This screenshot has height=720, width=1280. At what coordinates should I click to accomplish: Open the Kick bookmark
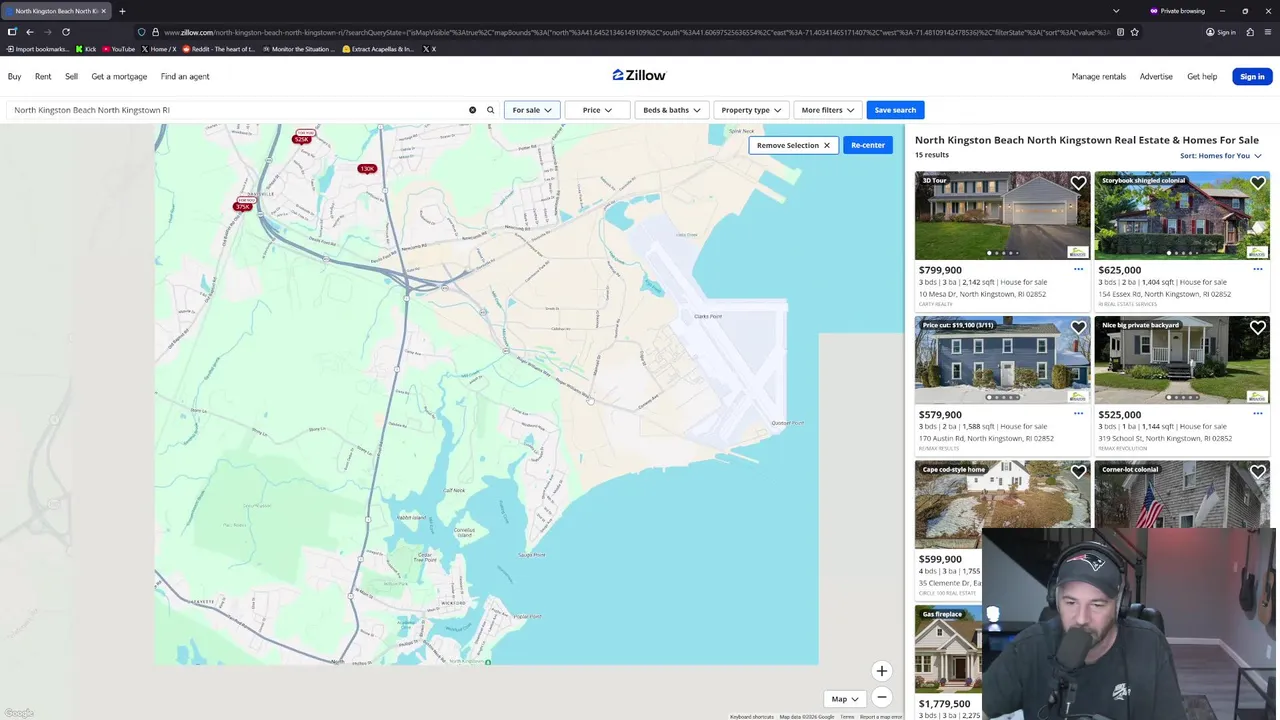coord(86,49)
